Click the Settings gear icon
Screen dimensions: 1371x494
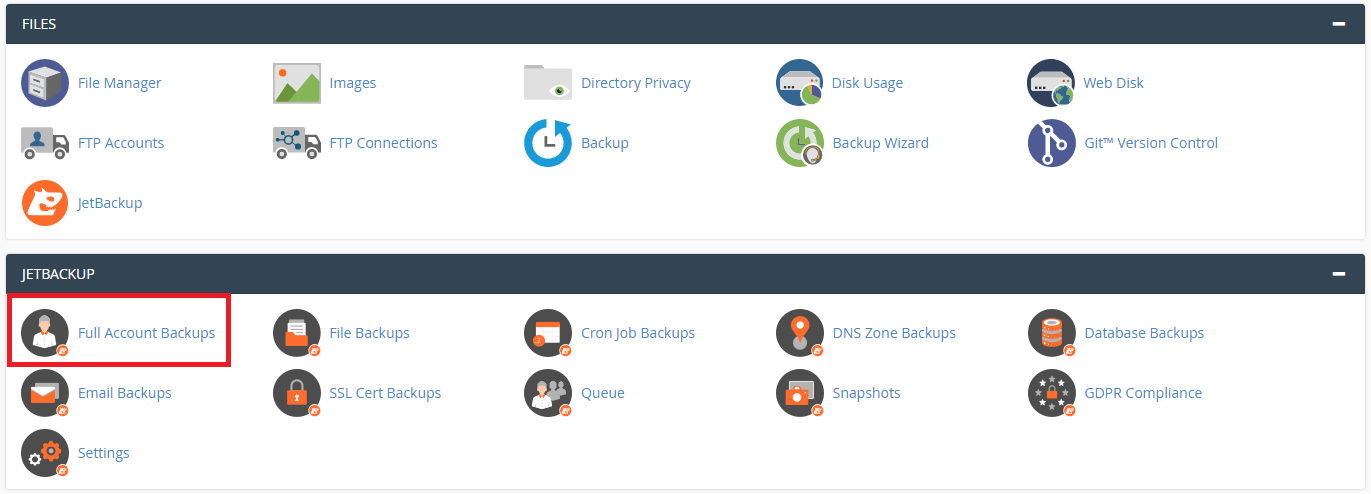(x=45, y=453)
